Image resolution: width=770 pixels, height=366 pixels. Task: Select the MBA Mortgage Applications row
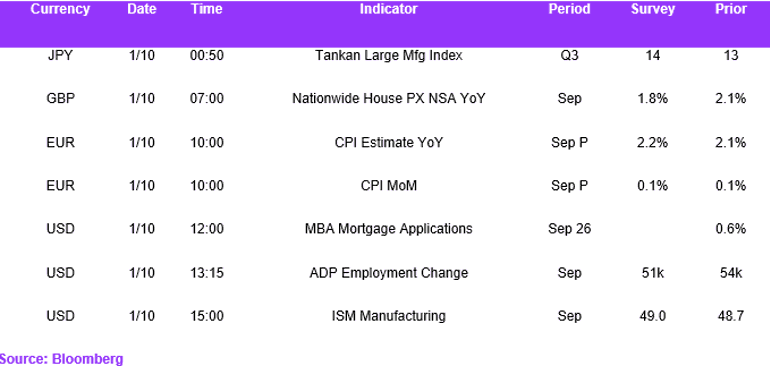(385, 229)
